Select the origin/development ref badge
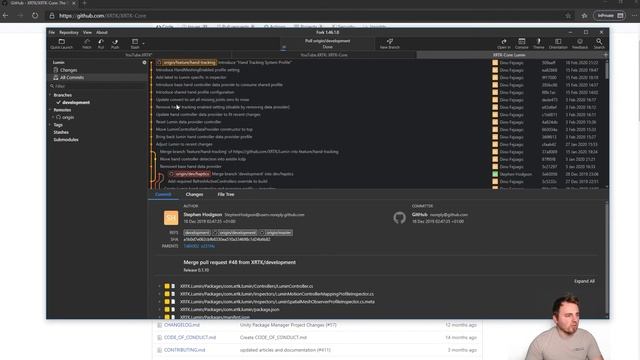Image resolution: width=640 pixels, height=360 pixels. click(235, 233)
